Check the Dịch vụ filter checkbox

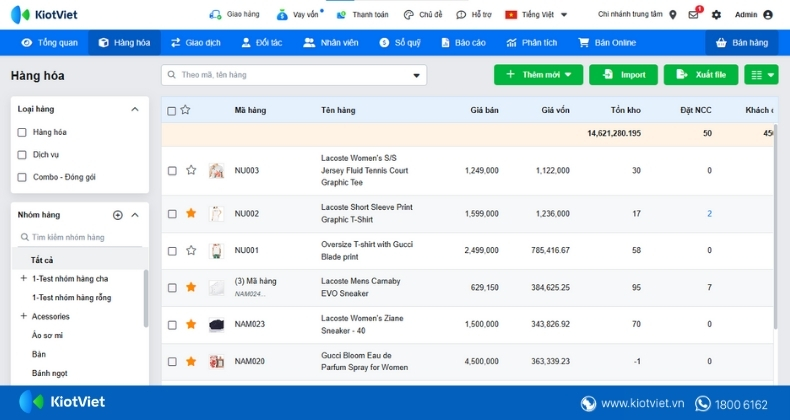tap(22, 155)
